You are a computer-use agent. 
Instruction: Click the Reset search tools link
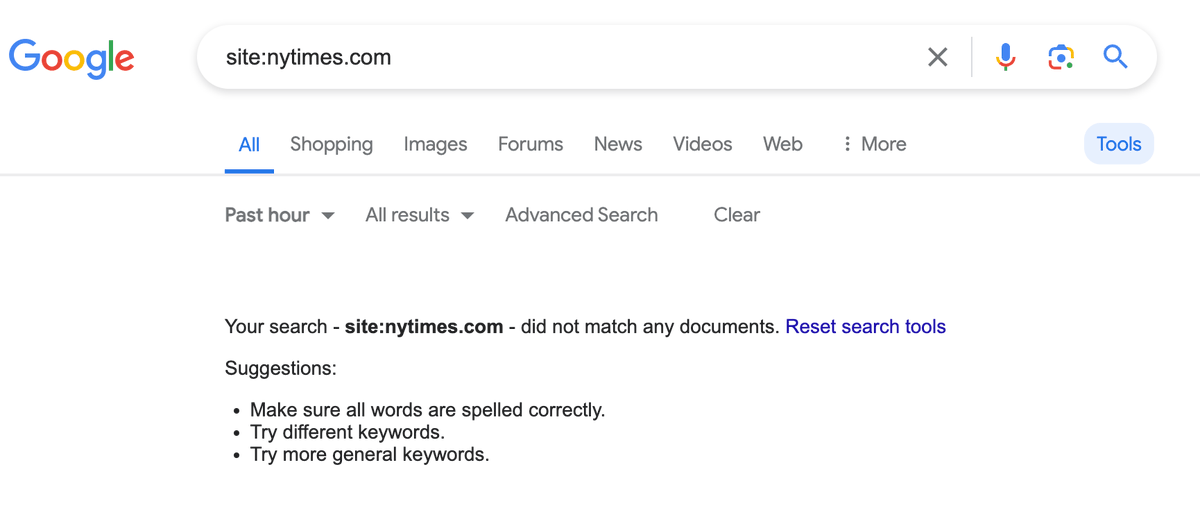point(866,327)
